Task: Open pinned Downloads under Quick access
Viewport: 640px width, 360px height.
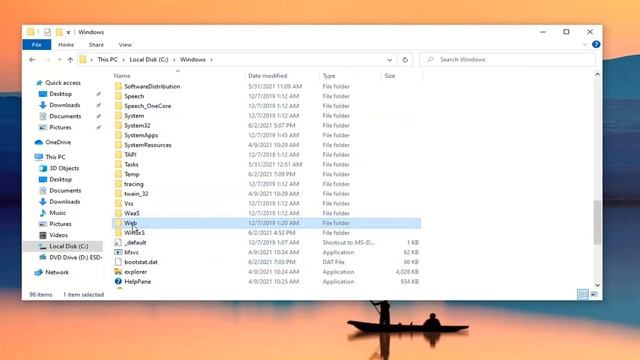Action: tap(64, 105)
